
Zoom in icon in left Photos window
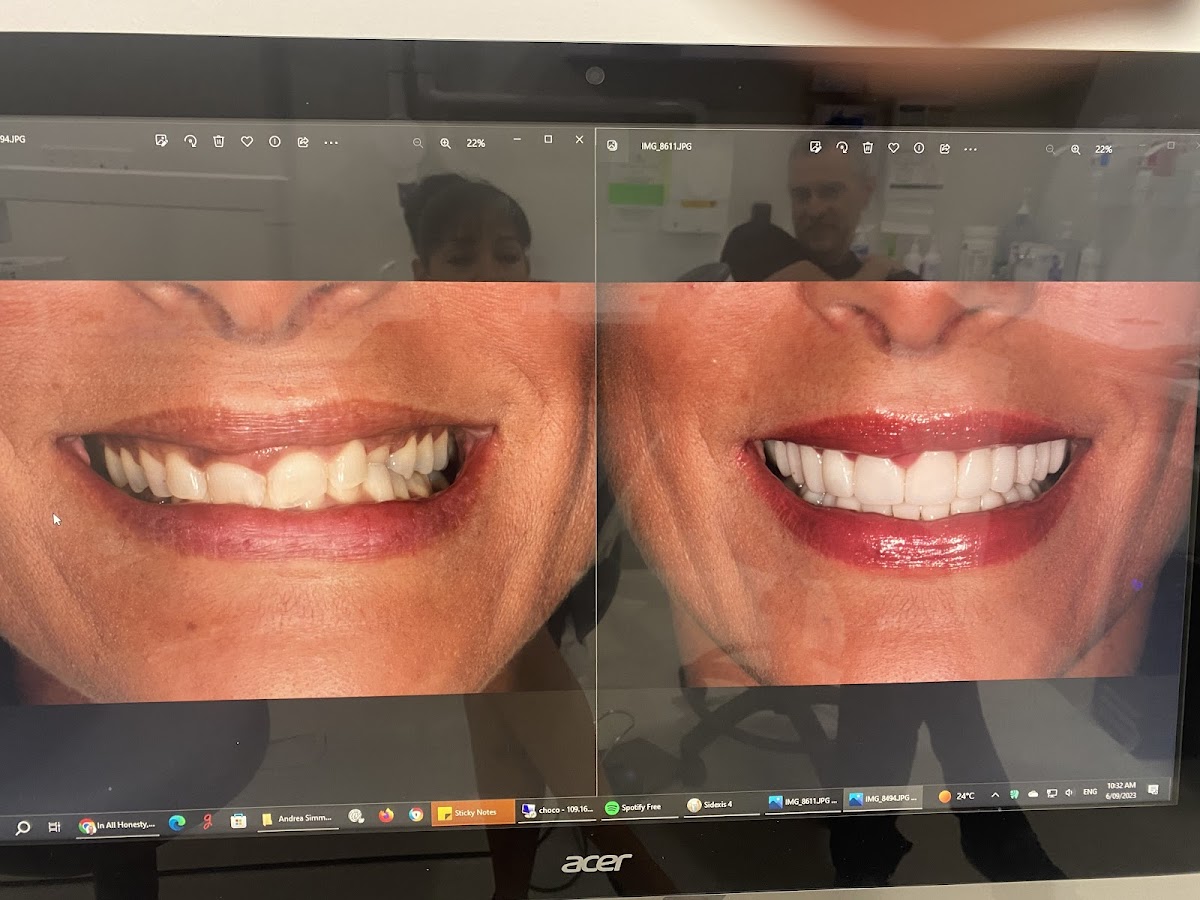(x=446, y=143)
